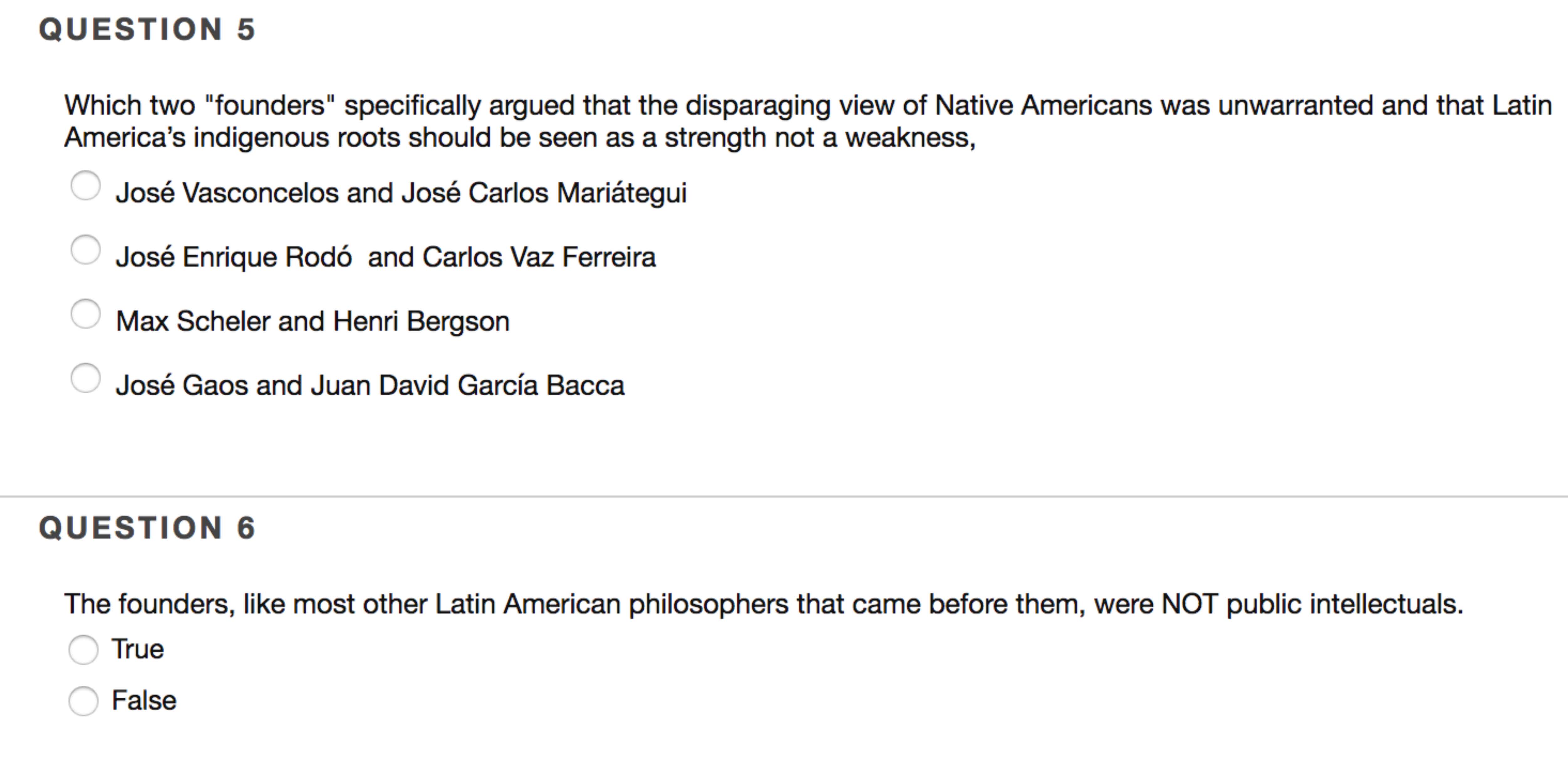Click the "José Gaos and Juan David García Bacca" text
The image size is (1568, 770).
point(370,385)
